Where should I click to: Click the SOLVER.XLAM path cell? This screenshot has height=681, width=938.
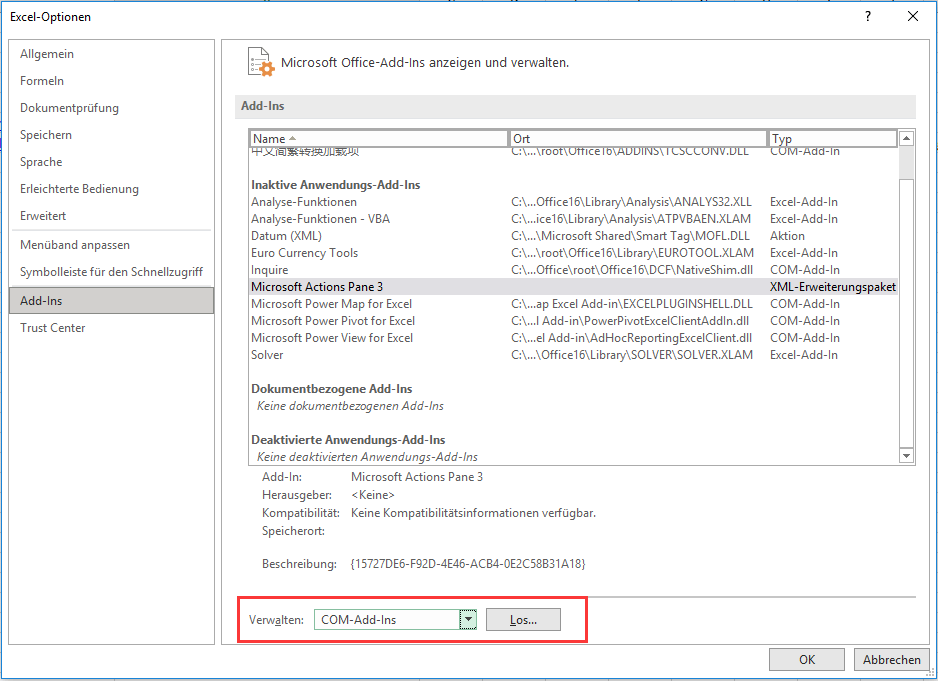click(632, 355)
